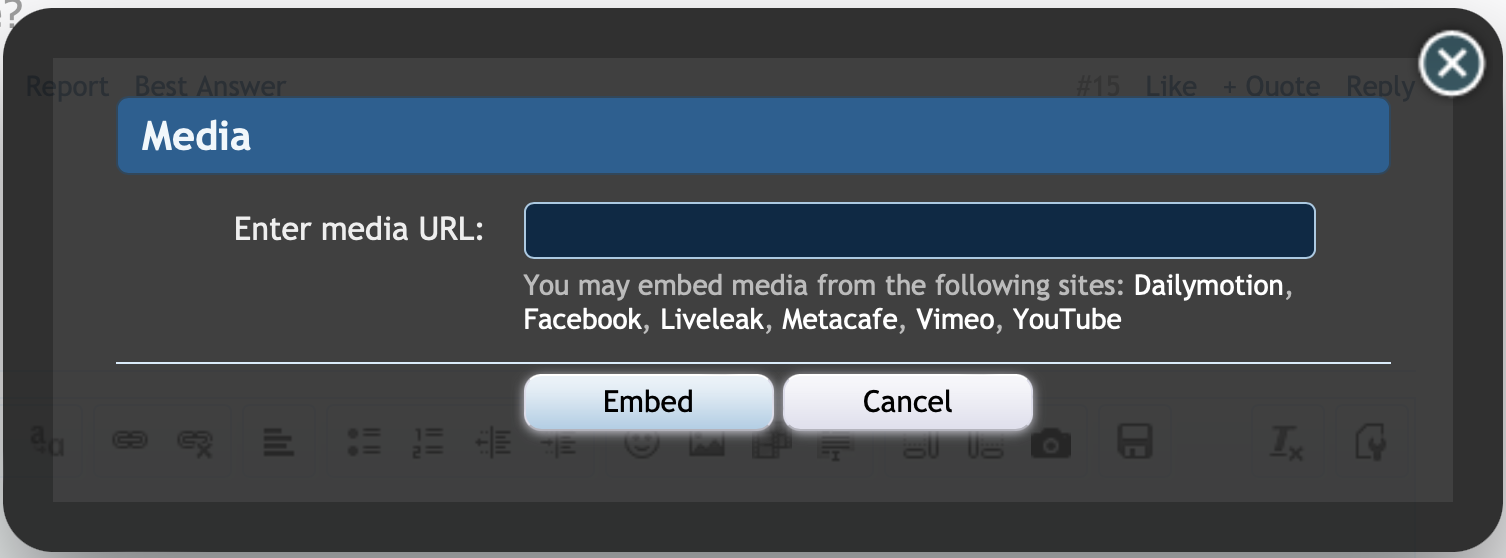Focus the Enter media URL field
Screen dimensions: 1506x558
[x=919, y=230]
